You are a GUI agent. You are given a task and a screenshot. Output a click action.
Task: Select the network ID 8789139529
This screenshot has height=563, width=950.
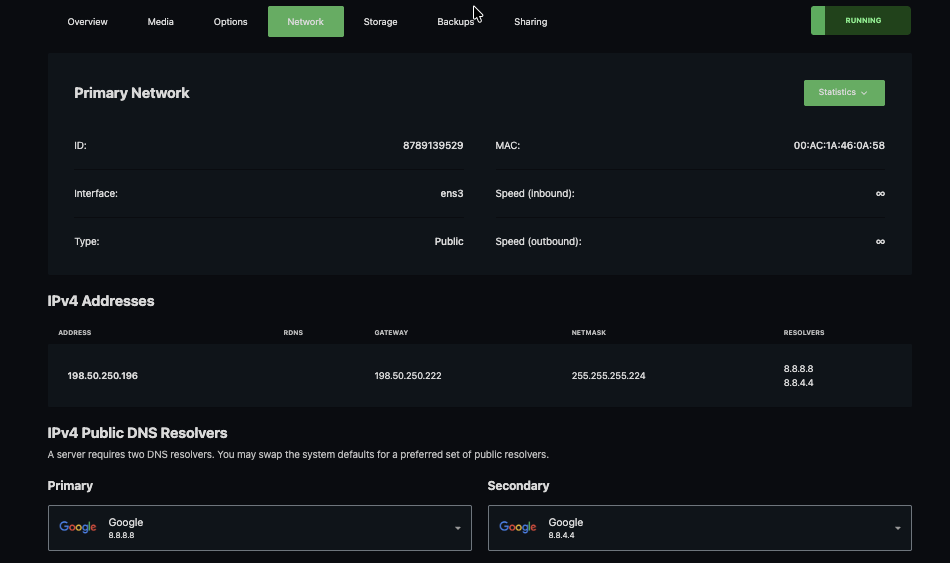pyautogui.click(x=433, y=145)
